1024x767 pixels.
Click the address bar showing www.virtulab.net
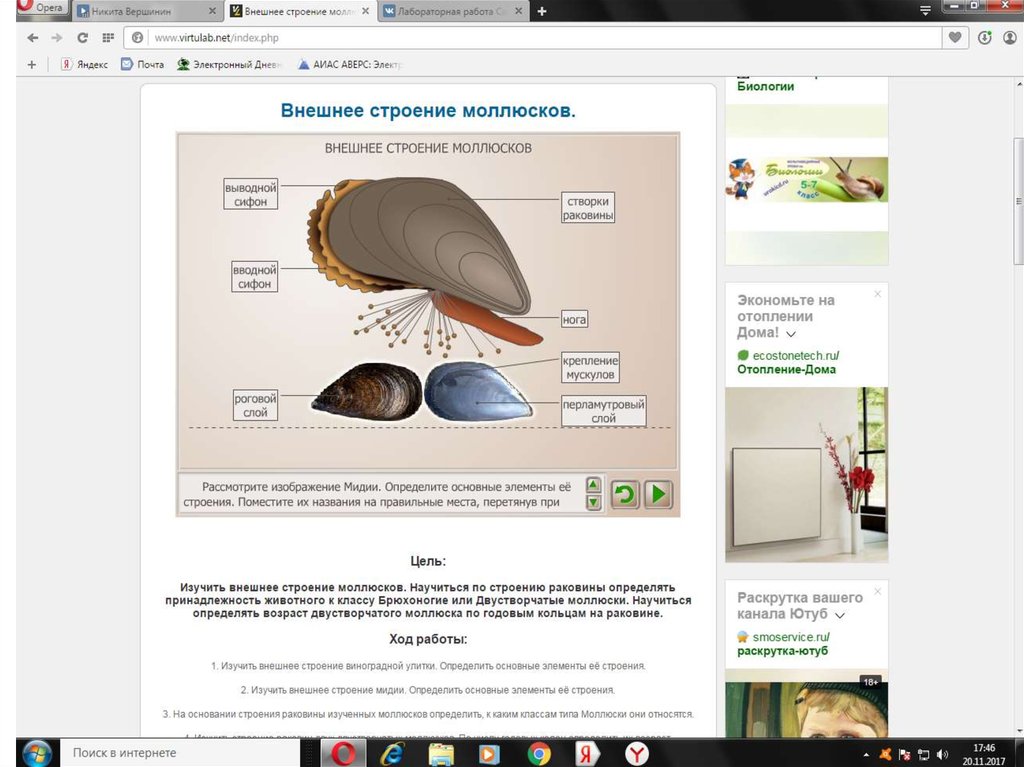pyautogui.click(x=540, y=38)
